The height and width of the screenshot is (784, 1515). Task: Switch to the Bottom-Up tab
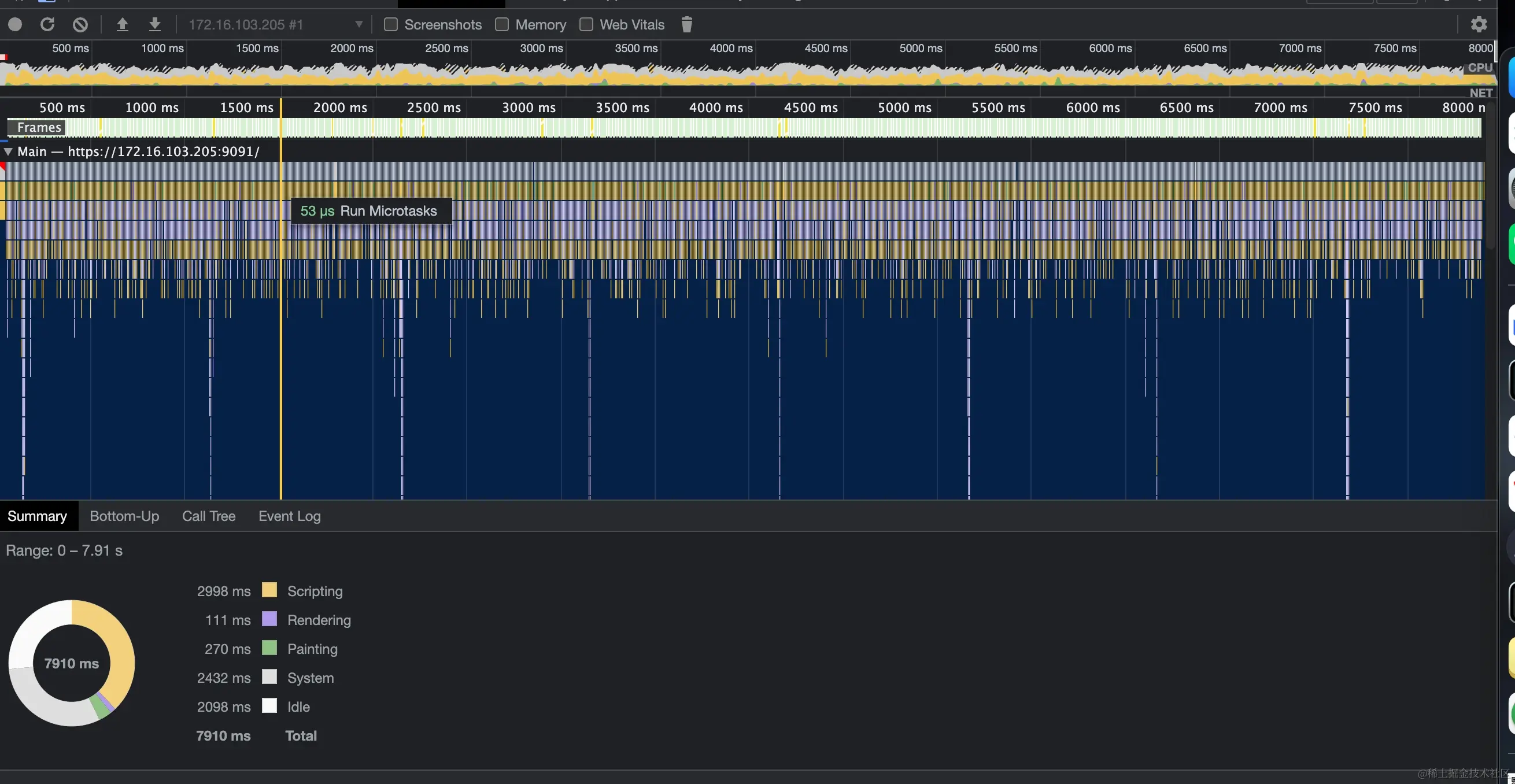124,516
